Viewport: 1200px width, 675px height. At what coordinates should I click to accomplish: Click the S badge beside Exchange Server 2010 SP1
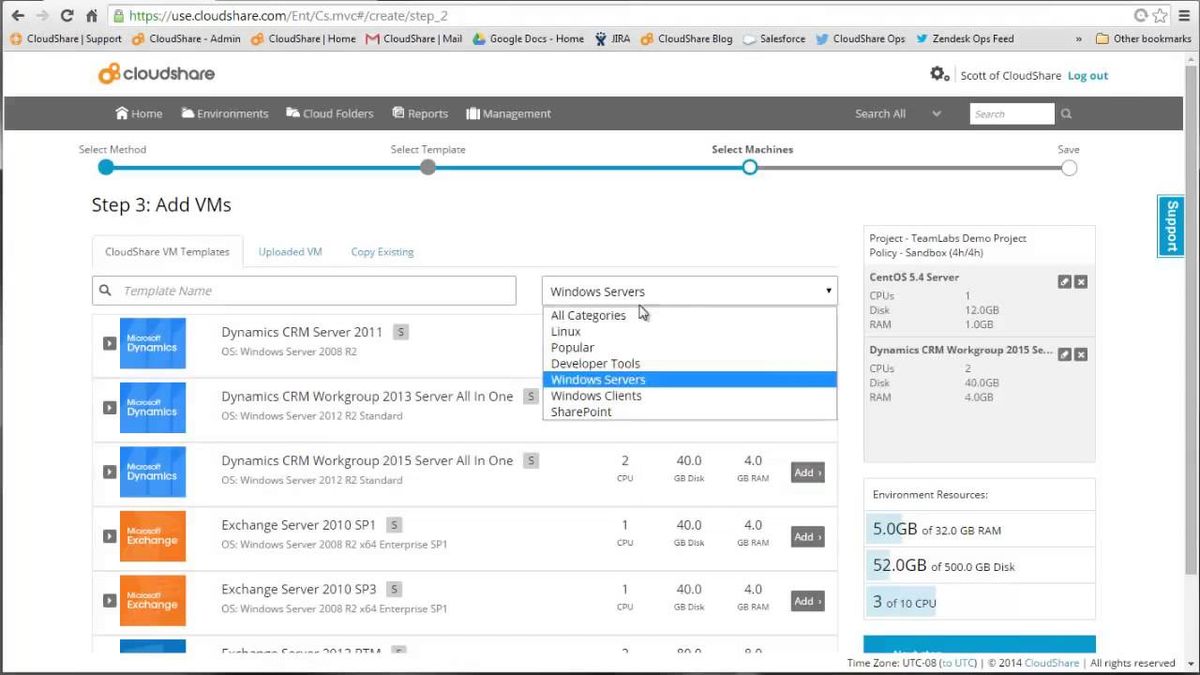394,525
